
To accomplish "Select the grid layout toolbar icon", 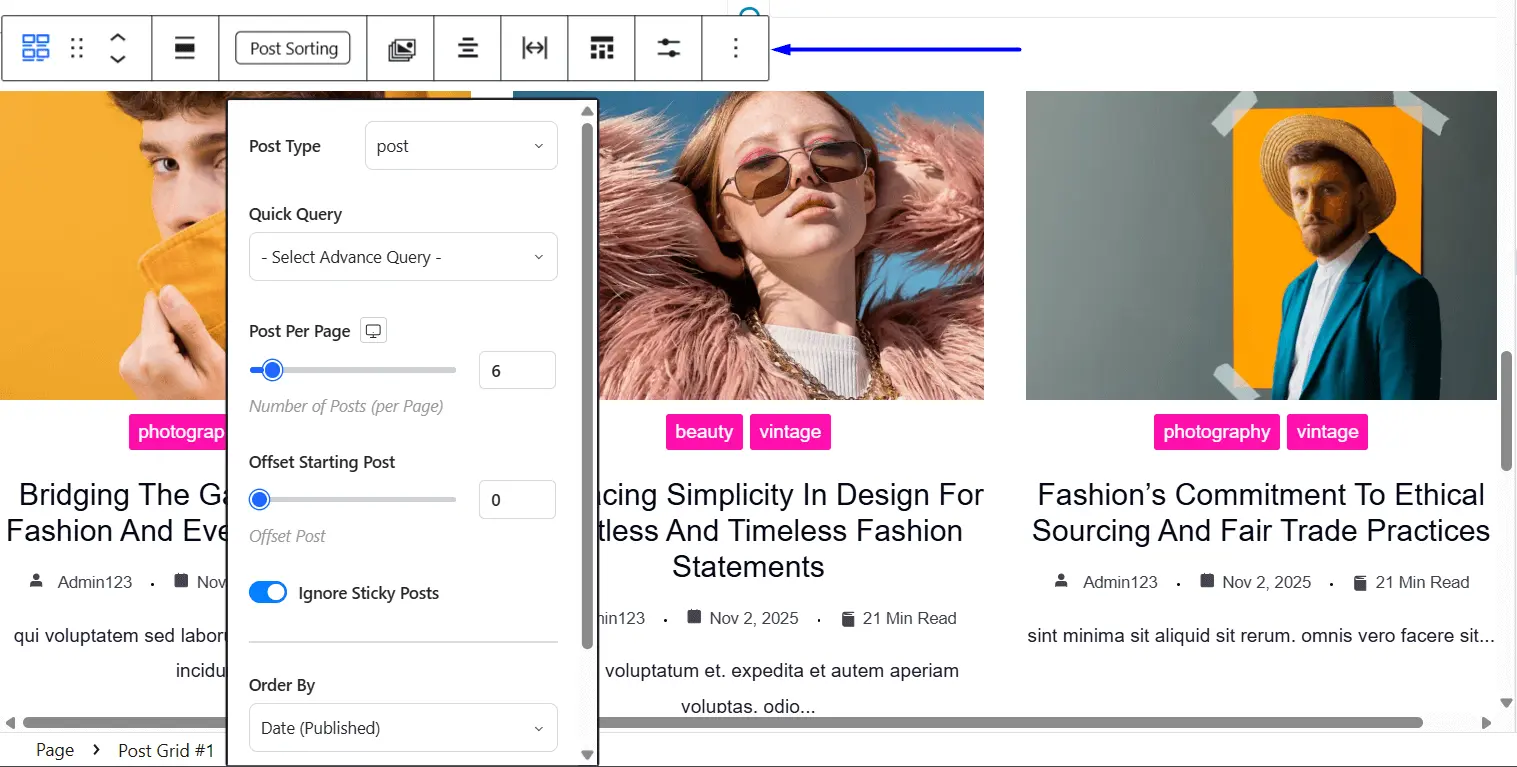I will [601, 48].
